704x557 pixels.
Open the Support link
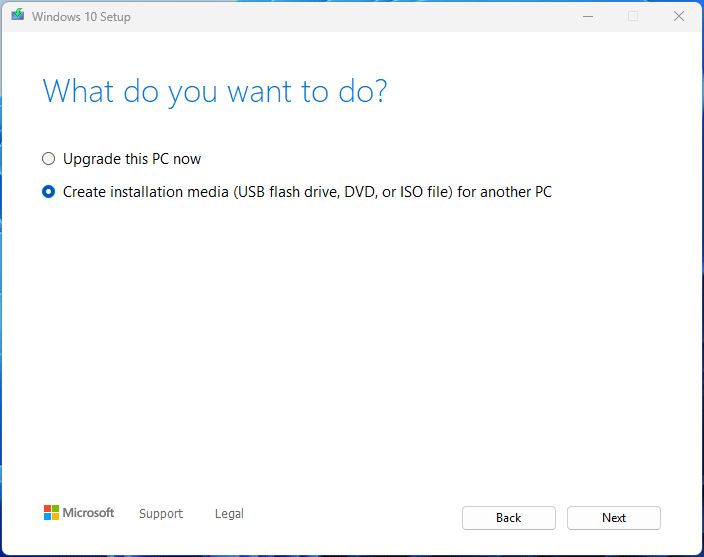[x=161, y=513]
